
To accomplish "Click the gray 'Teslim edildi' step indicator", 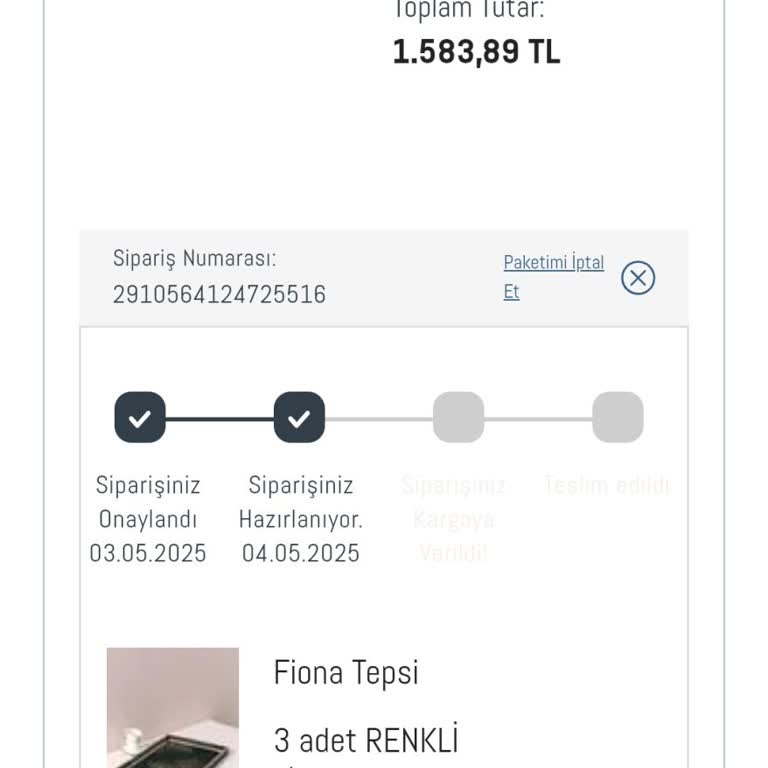I will click(x=617, y=418).
